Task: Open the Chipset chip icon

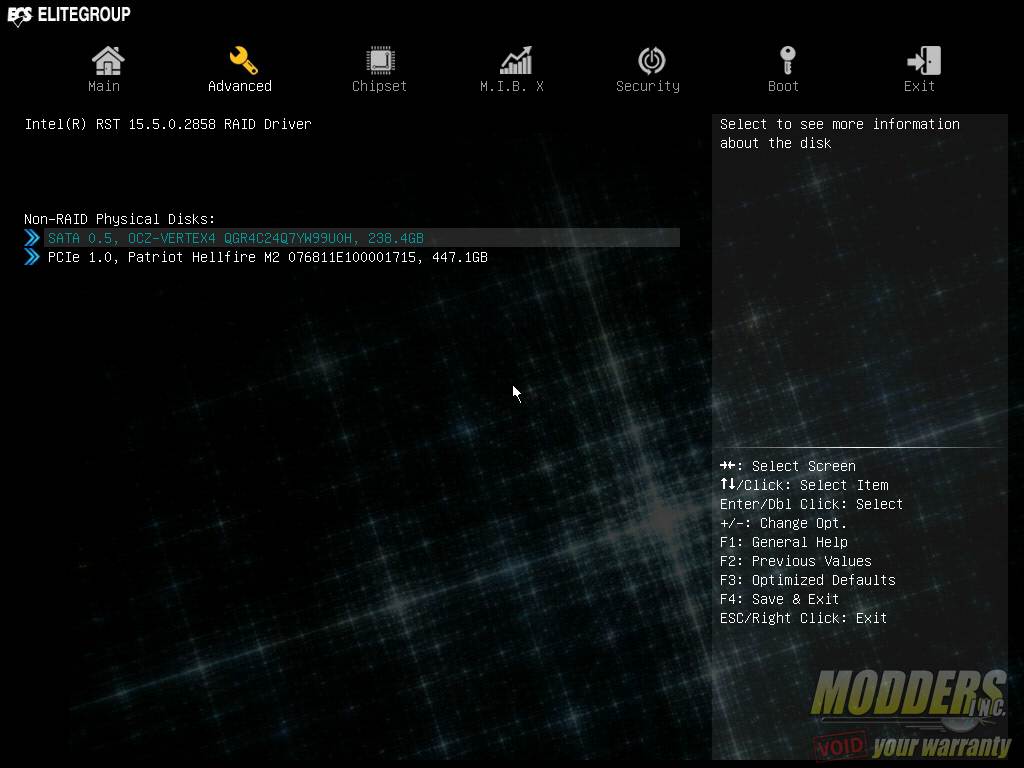Action: (380, 60)
